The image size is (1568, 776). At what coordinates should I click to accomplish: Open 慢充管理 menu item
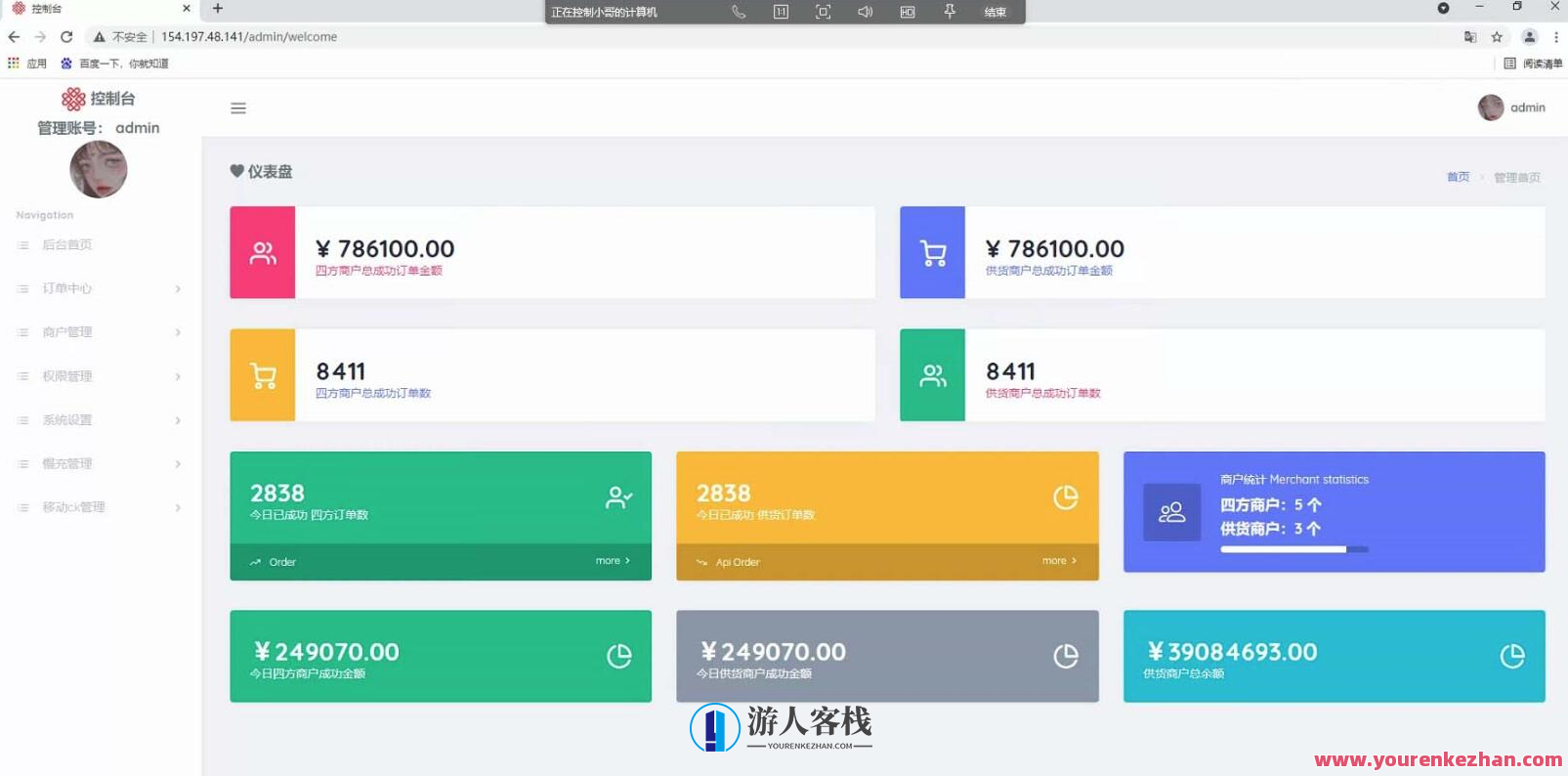(67, 464)
